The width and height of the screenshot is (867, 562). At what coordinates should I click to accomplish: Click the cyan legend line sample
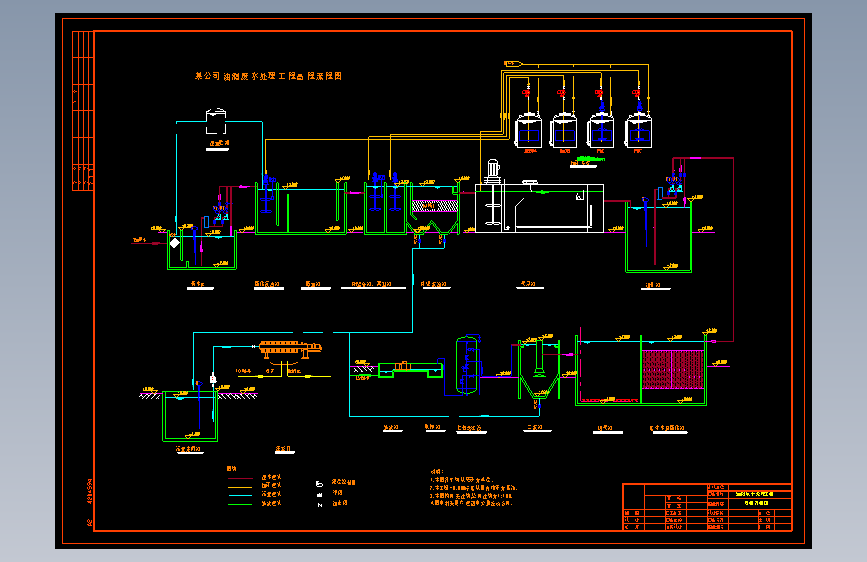pyautogui.click(x=240, y=496)
